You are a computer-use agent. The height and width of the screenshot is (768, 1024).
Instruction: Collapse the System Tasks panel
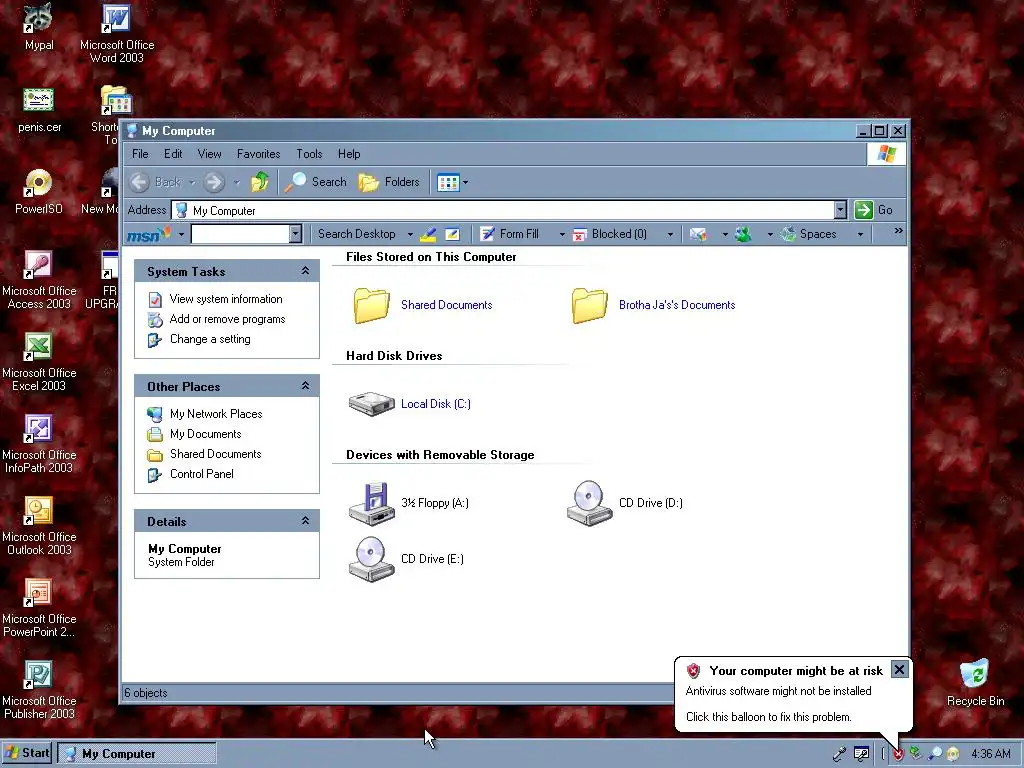[x=305, y=270]
